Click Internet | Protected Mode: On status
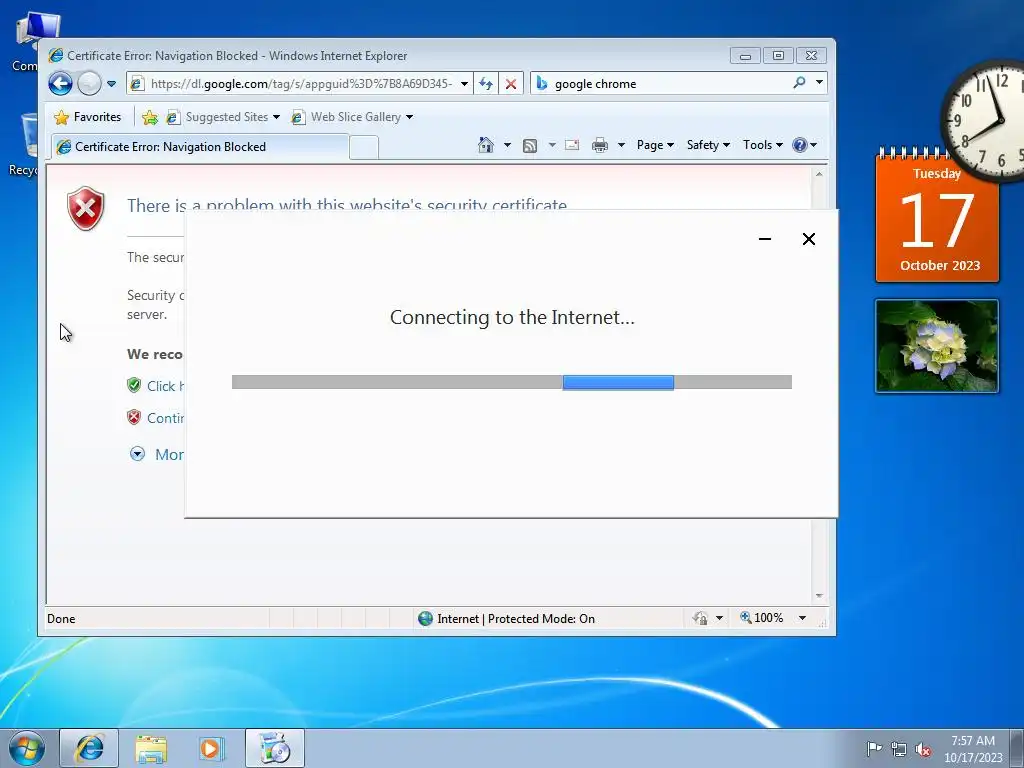Screen dimensions: 1024x768 click(507, 618)
